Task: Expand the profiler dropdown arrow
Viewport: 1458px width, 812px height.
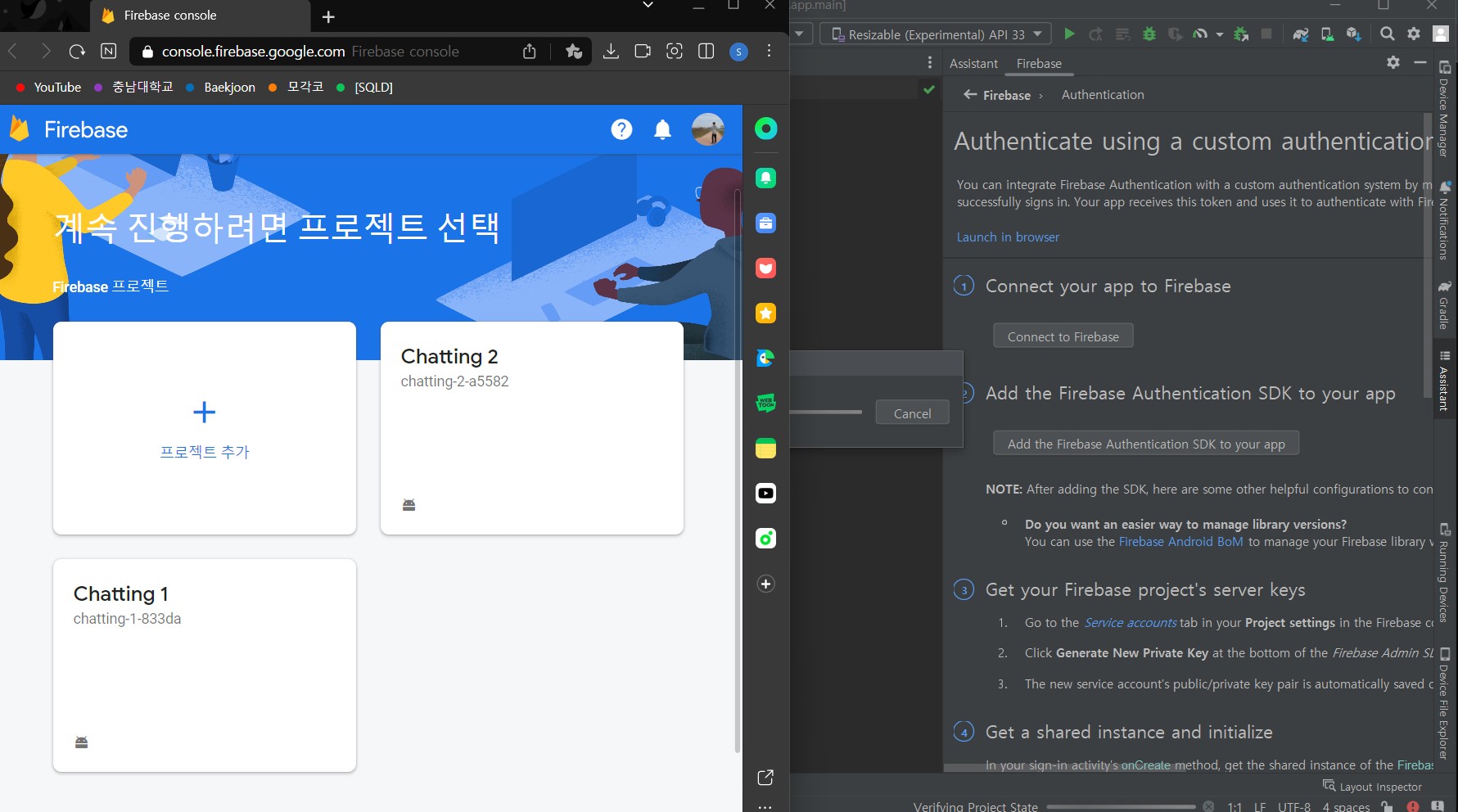Action: 1220,34
